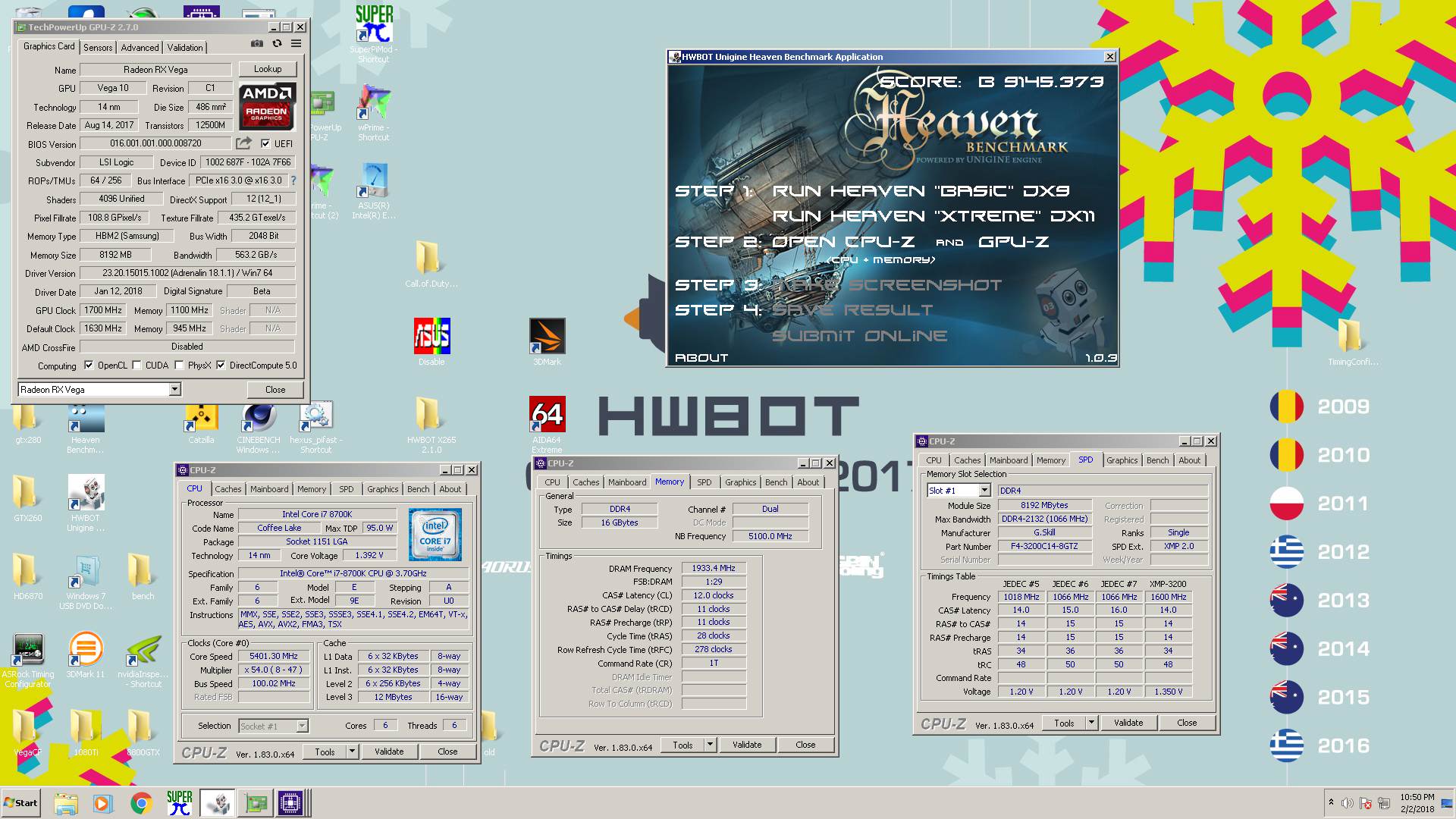The height and width of the screenshot is (819, 1456).
Task: Launch the 3DMark desktop shortcut
Action: [x=547, y=342]
